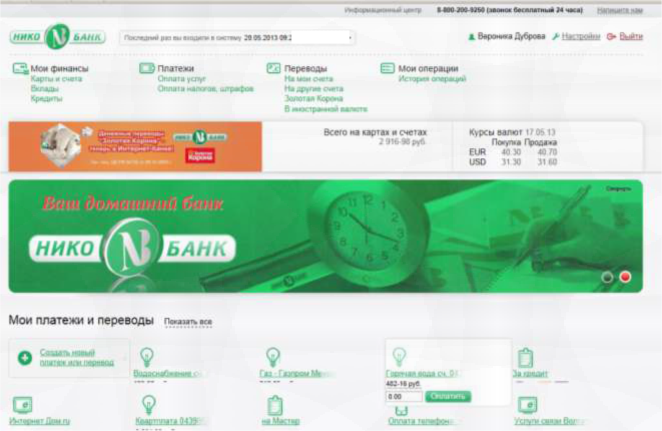Click Напишите нам link
The image size is (662, 431).
pos(620,10)
